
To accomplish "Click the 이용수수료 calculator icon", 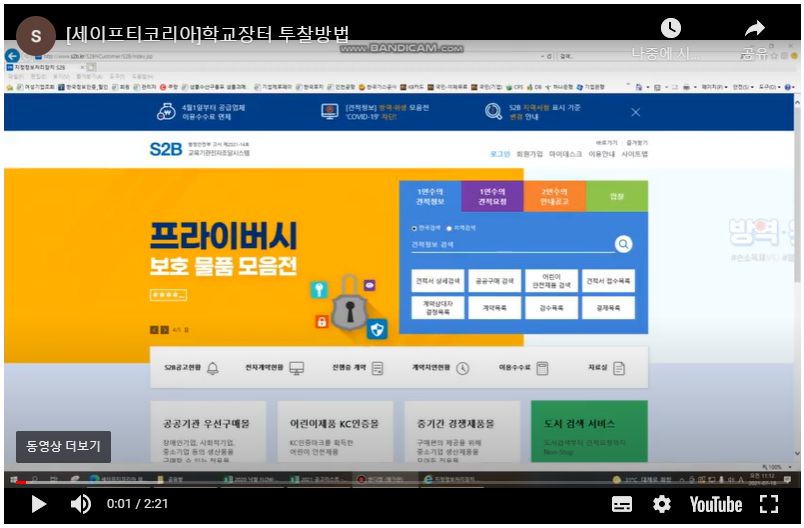I will point(542,368).
